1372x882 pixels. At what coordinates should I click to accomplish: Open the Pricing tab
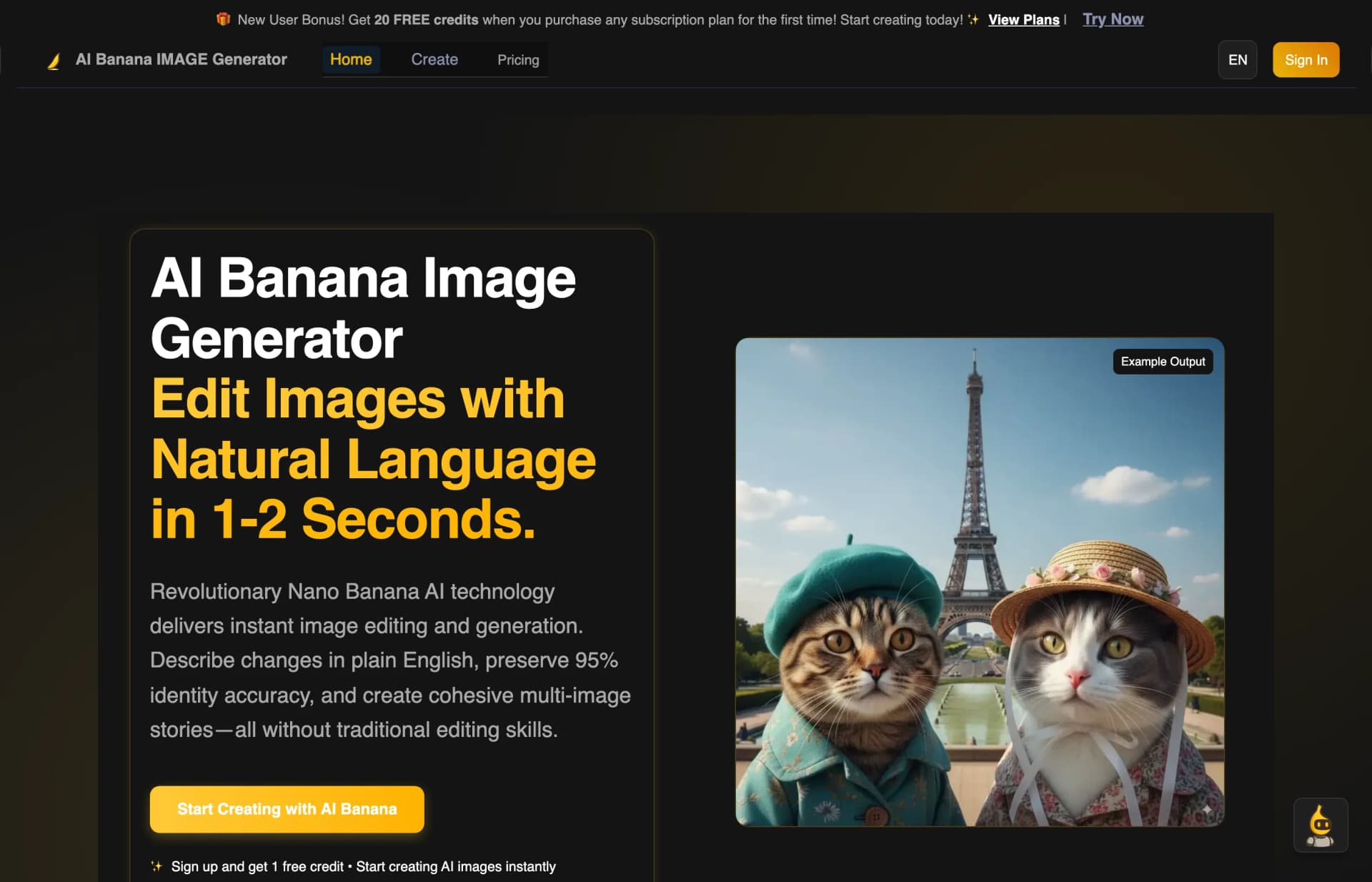click(x=517, y=59)
